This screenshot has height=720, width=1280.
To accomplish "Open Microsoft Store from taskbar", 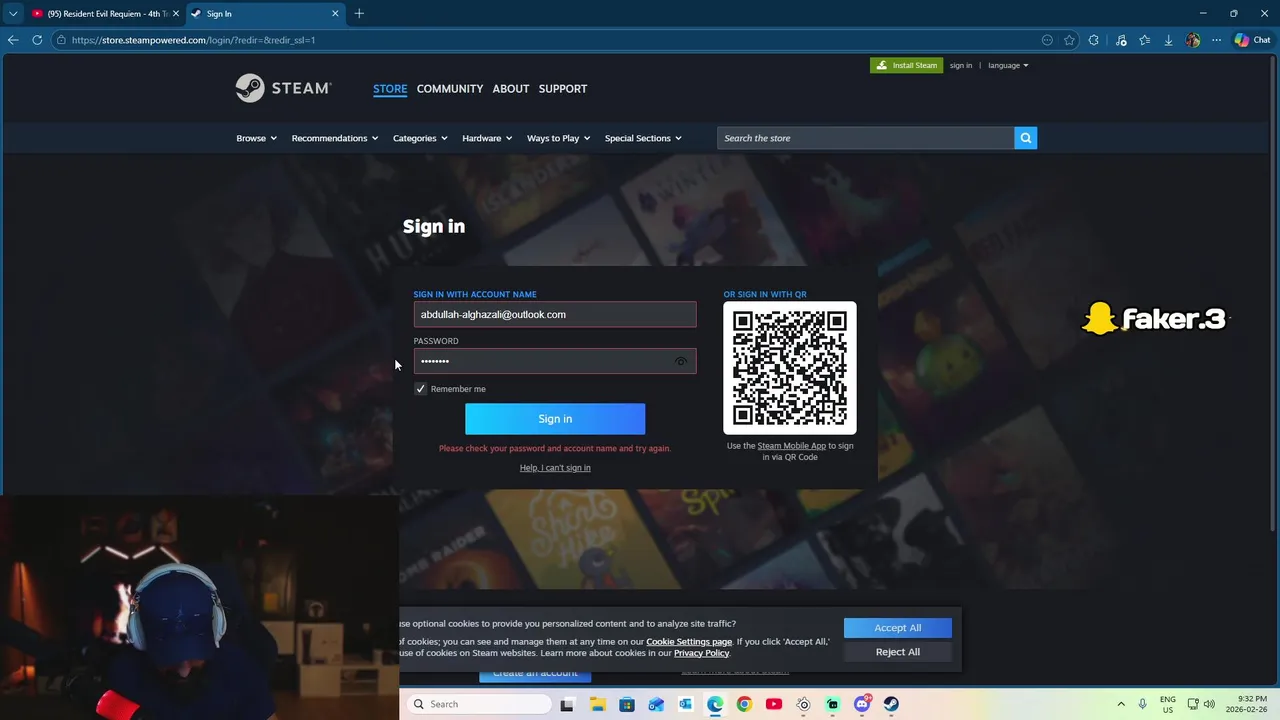I will click(x=627, y=704).
